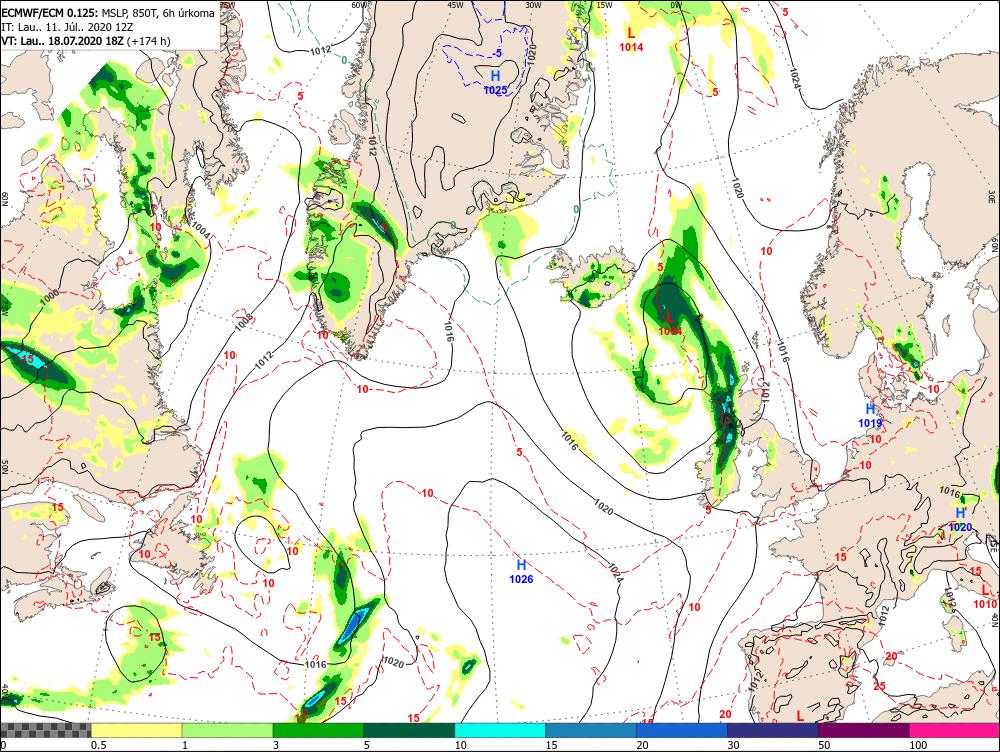The width and height of the screenshot is (1000, 752).
Task: Click the gray checkered 0–0.5 legend swatch
Action: 45,730
